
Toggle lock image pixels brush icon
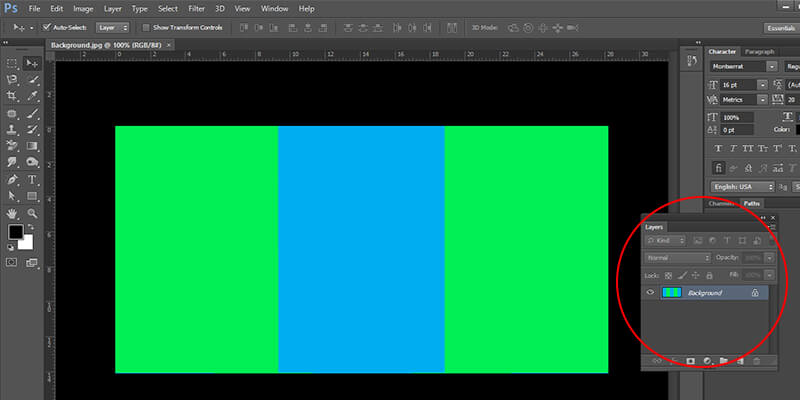point(682,276)
